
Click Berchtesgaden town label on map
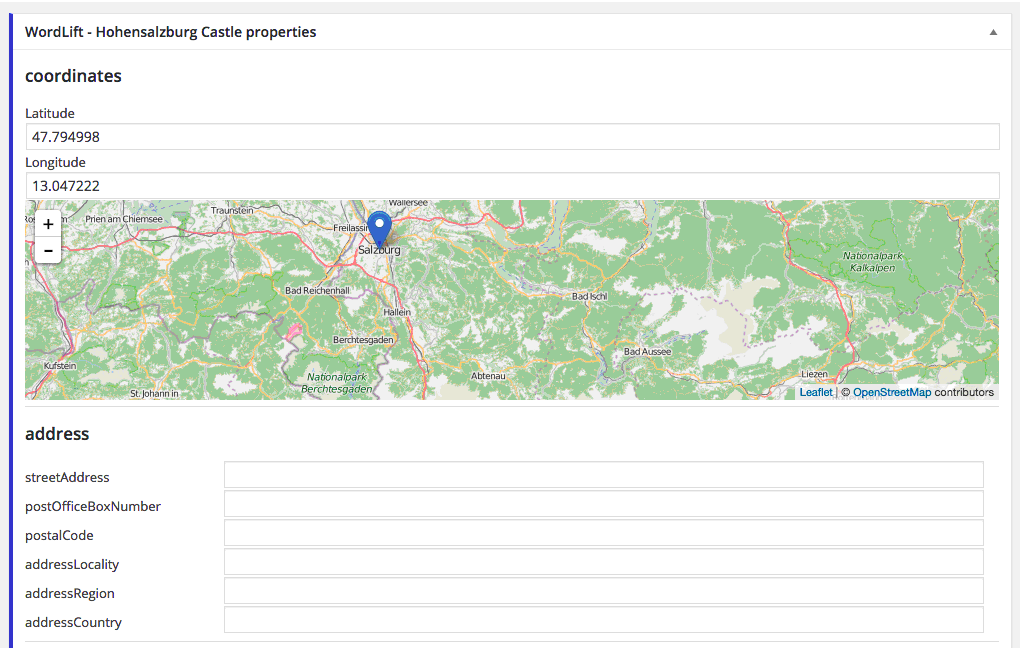point(363,340)
